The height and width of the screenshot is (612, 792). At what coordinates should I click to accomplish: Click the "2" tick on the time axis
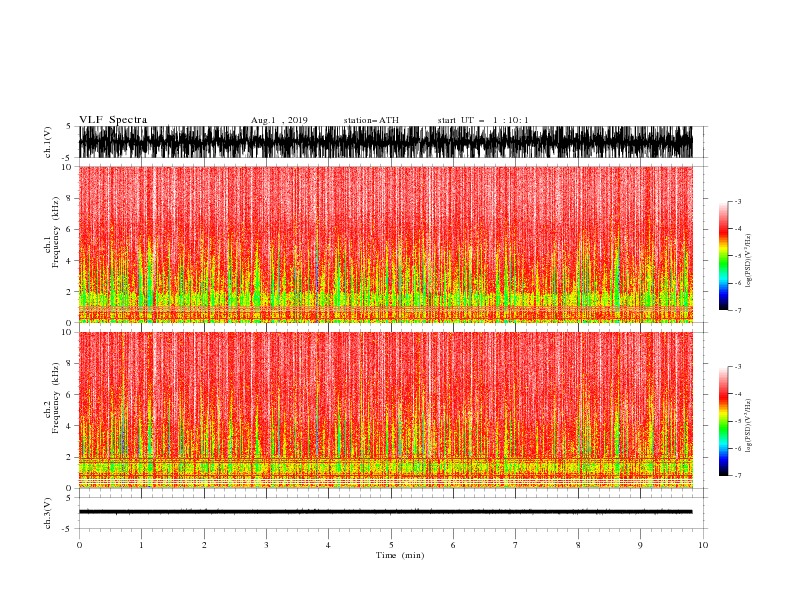(x=204, y=545)
